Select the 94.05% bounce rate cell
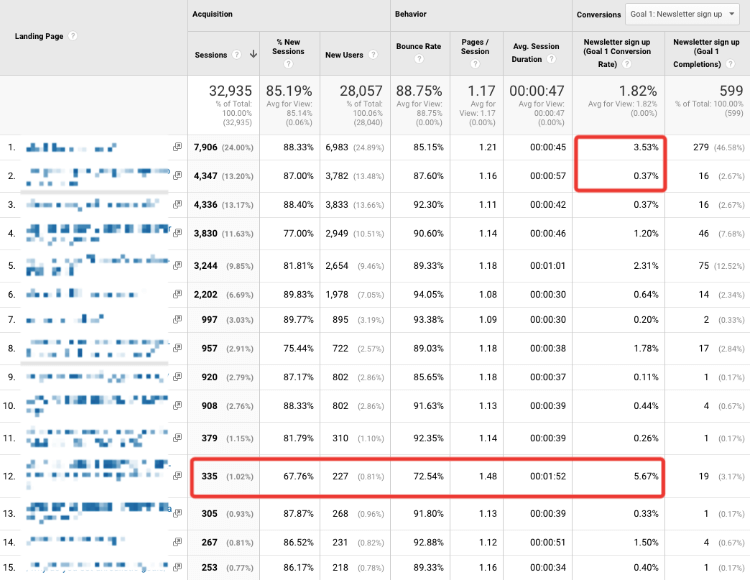The width and height of the screenshot is (750, 587). pos(429,295)
